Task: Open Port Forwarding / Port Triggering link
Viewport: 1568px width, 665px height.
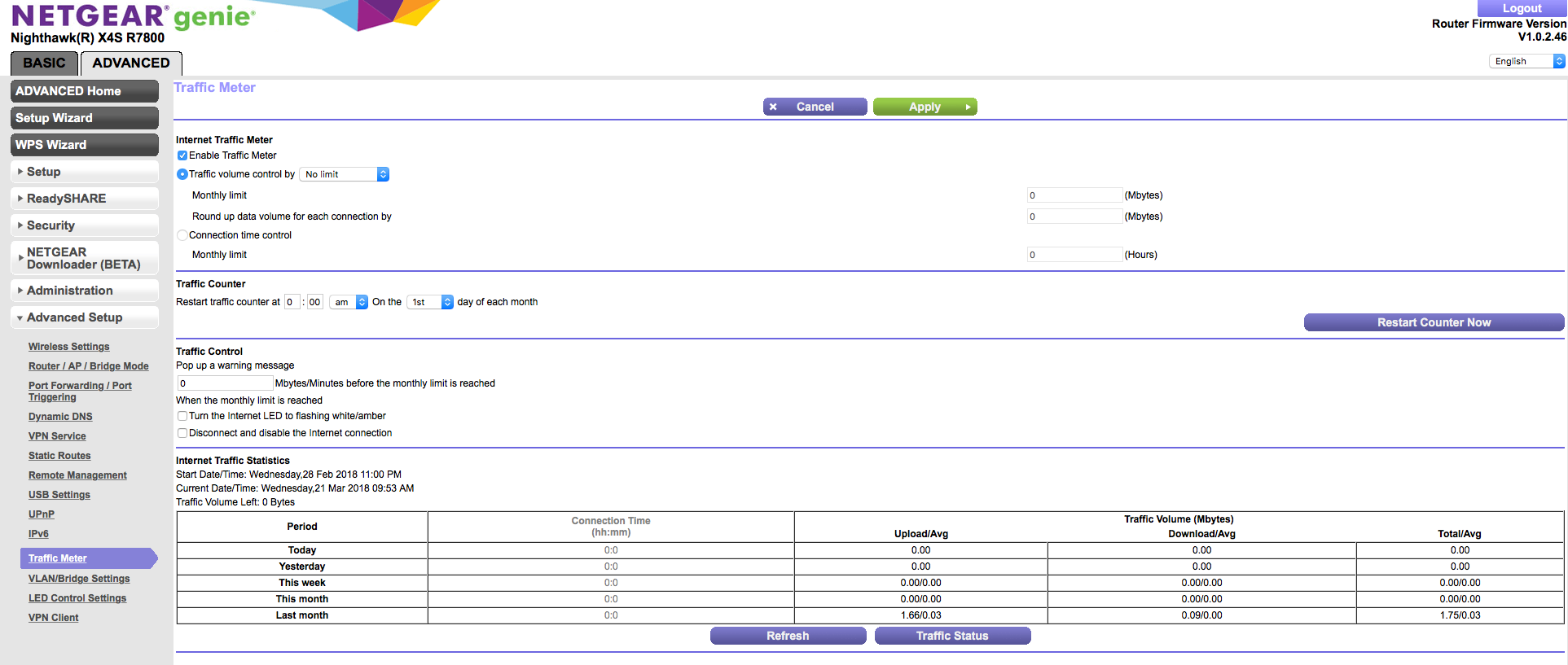Action: (80, 392)
